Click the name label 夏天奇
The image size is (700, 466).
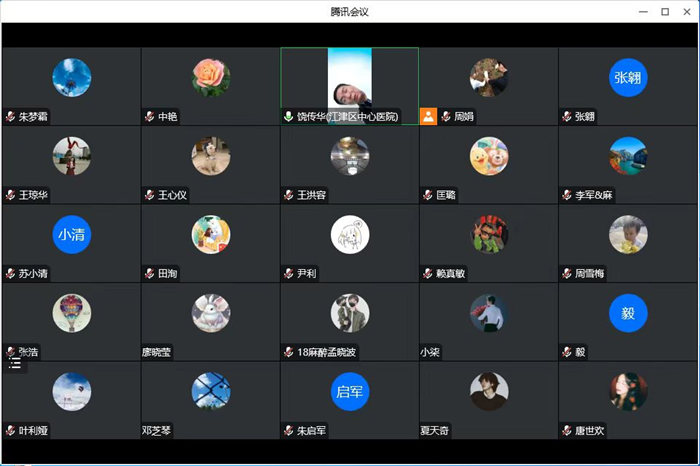click(x=434, y=431)
